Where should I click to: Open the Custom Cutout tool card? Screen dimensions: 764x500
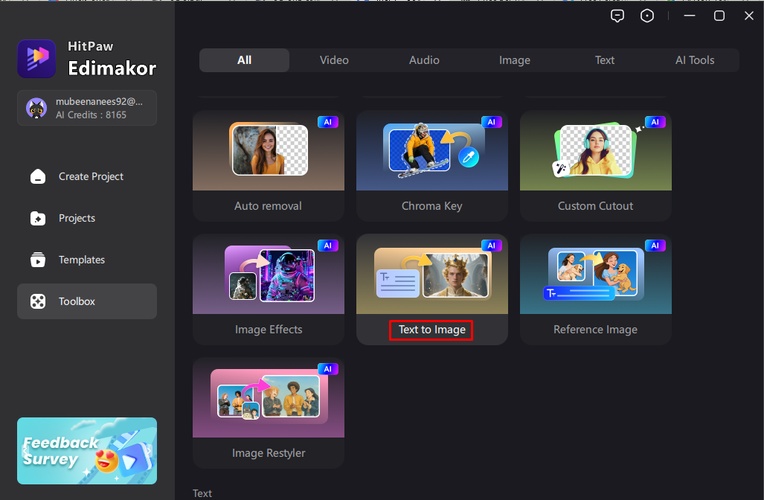595,165
